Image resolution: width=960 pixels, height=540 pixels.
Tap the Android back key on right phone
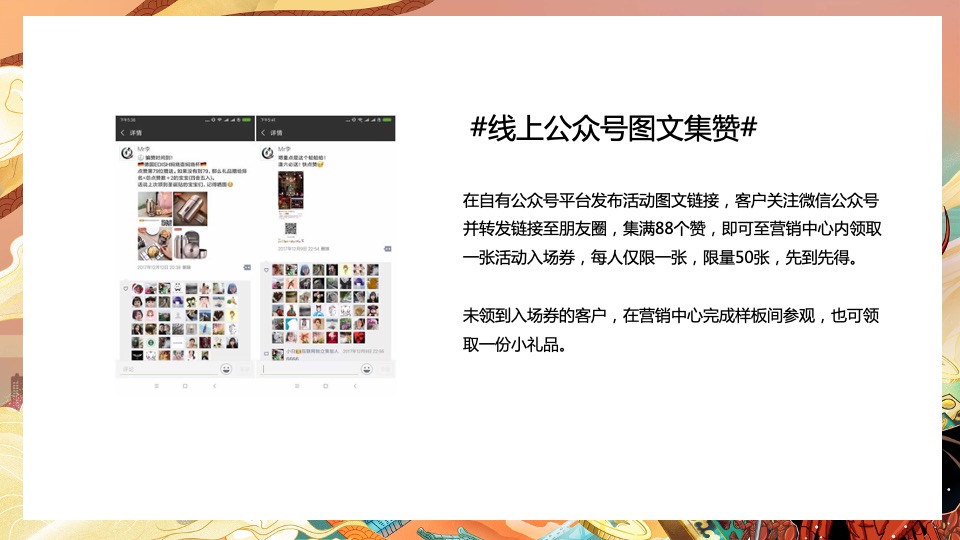[x=354, y=386]
